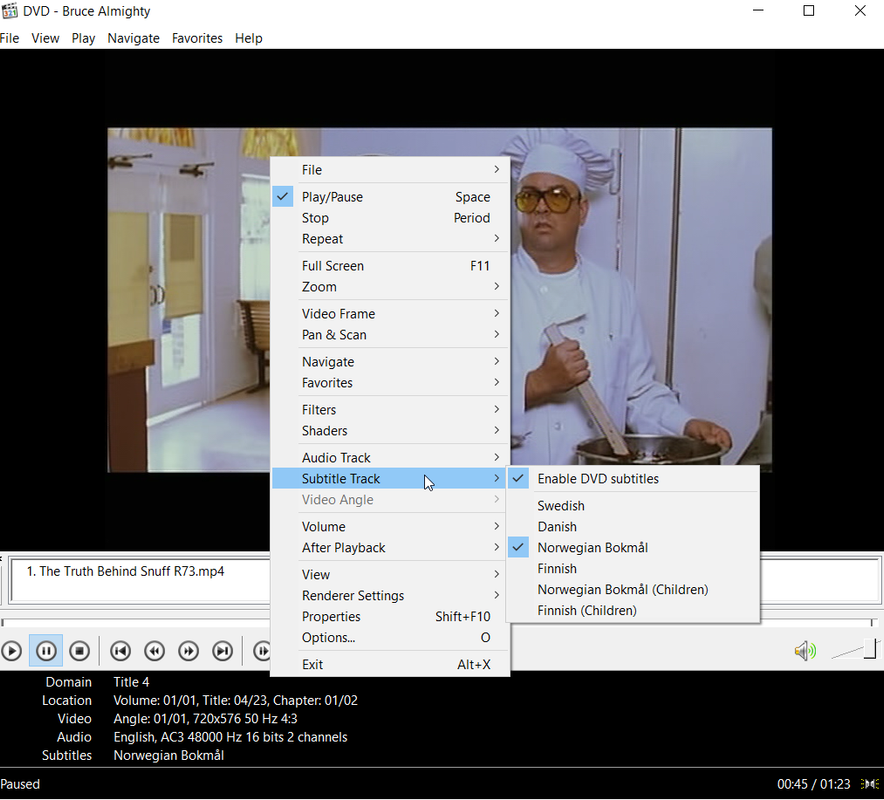Open the View submenu in context menu
Screen dimensions: 884x800
click(390, 574)
